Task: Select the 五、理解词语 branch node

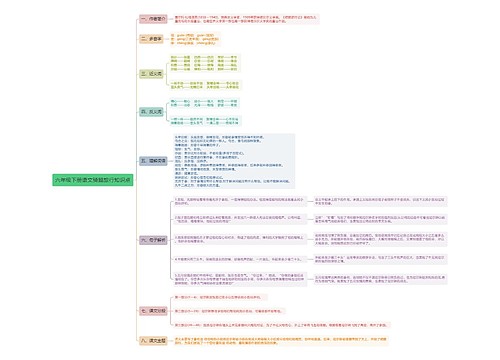Action: (x=153, y=161)
